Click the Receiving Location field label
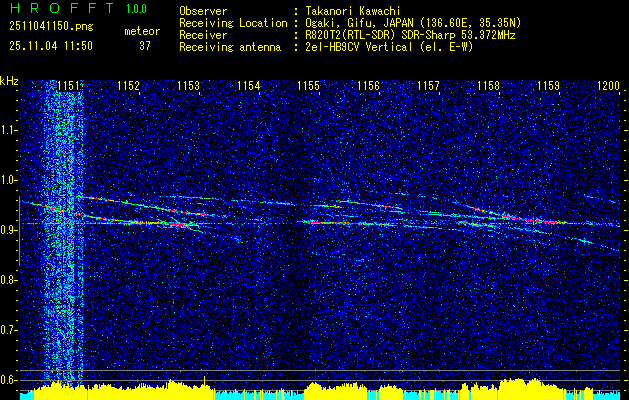Viewport: 629px width, 400px height. click(233, 23)
